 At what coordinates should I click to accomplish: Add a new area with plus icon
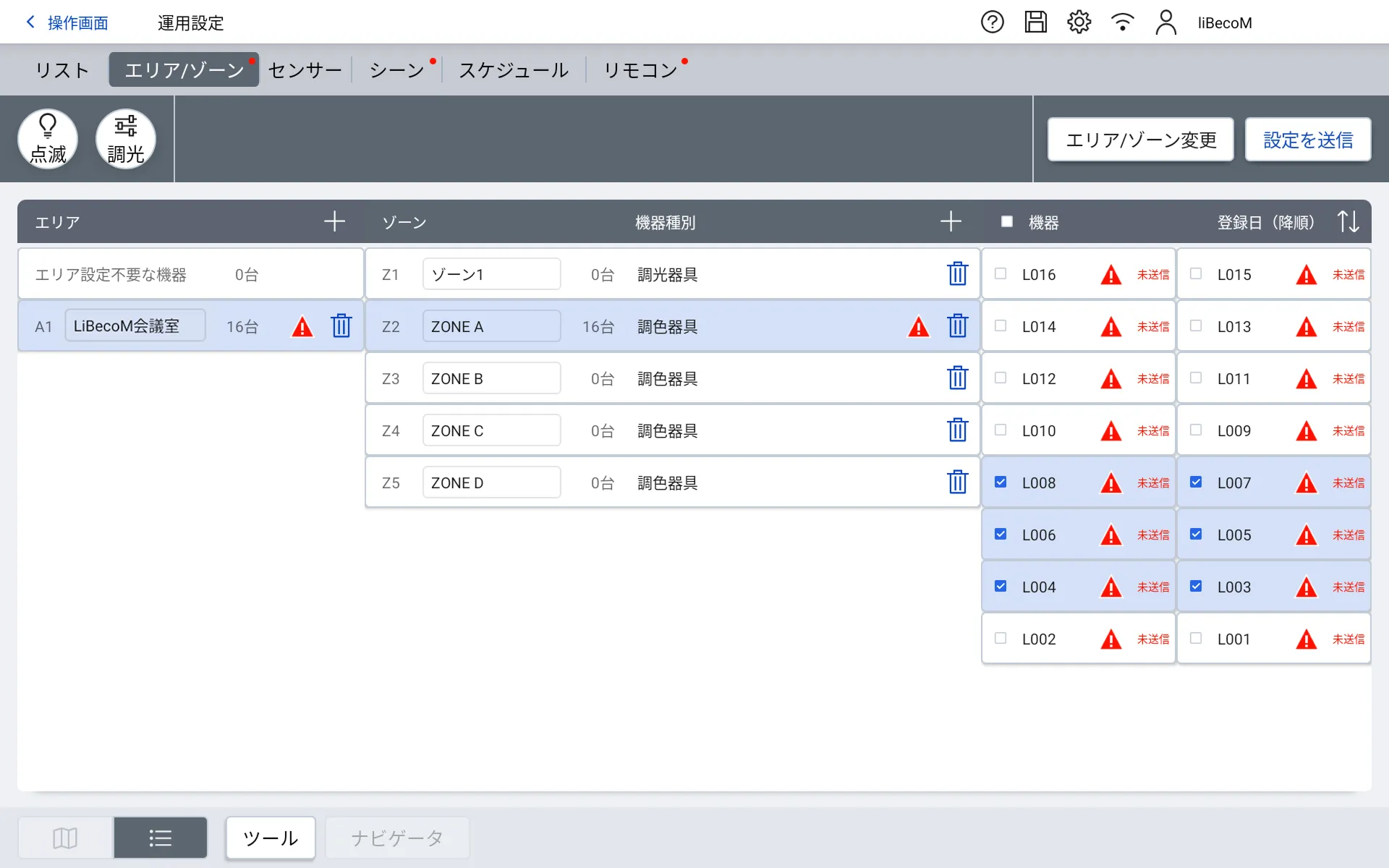(334, 221)
